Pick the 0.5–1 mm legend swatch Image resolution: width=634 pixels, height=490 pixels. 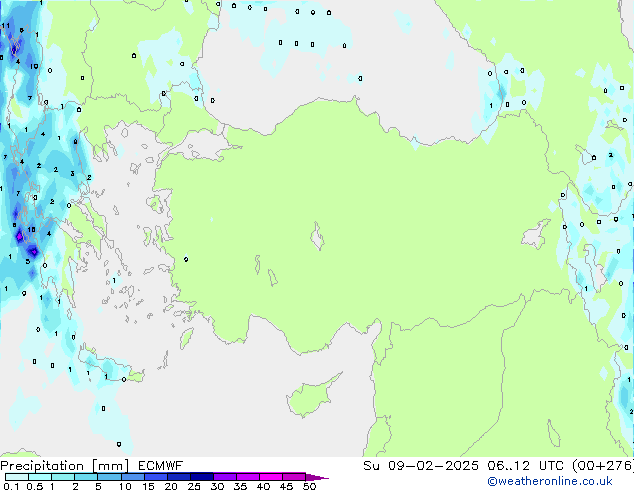40,477
